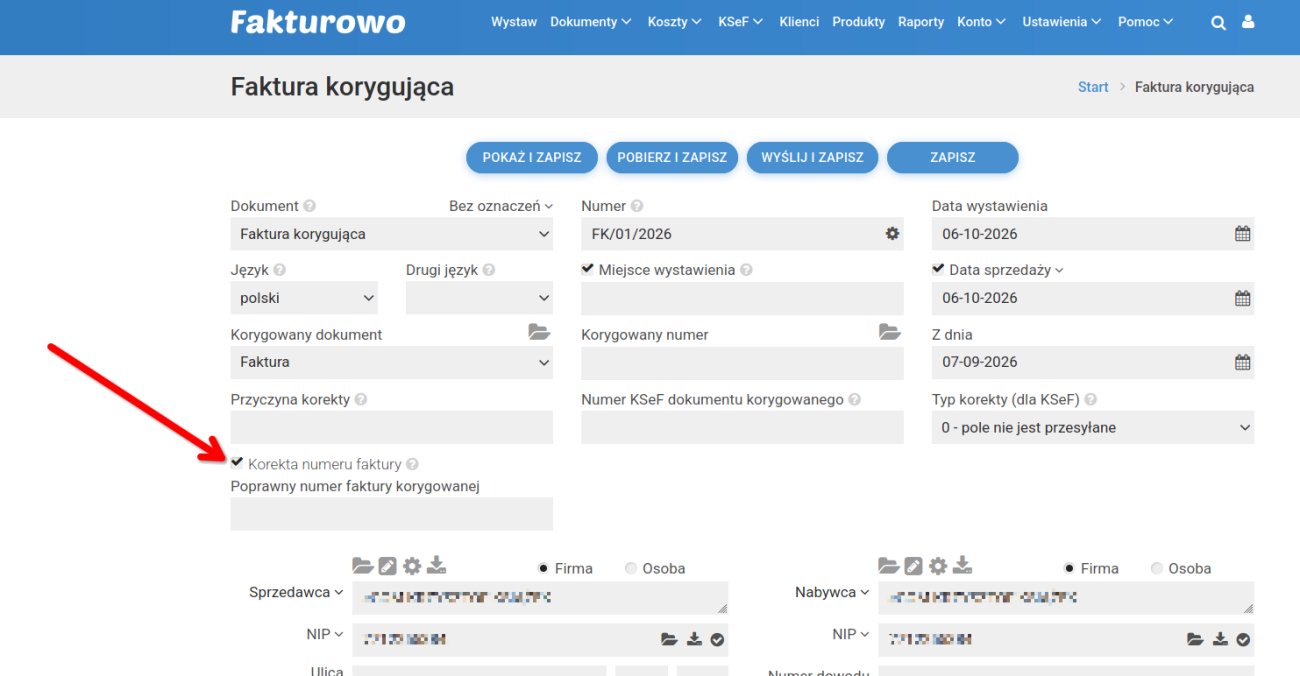
Task: Click folder icon in Nabywca NIP field
Action: point(1195,639)
